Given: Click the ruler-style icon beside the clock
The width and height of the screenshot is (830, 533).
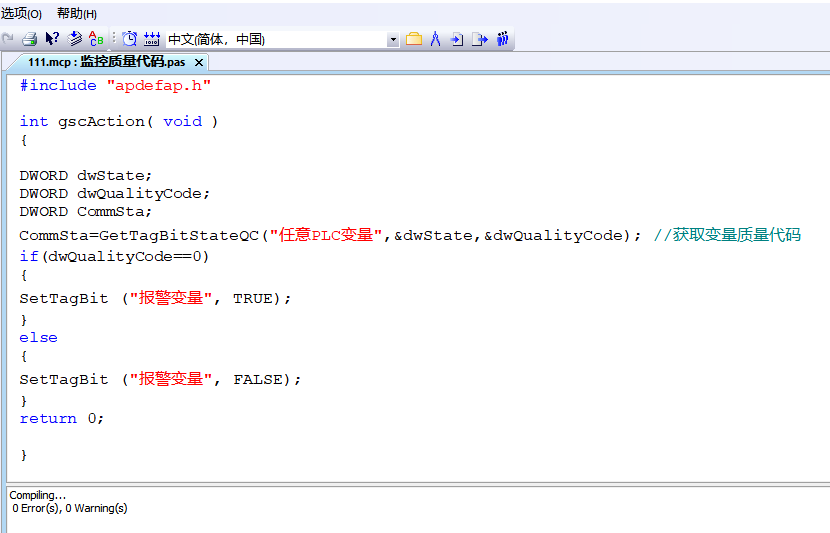Looking at the screenshot, I should (x=152, y=39).
